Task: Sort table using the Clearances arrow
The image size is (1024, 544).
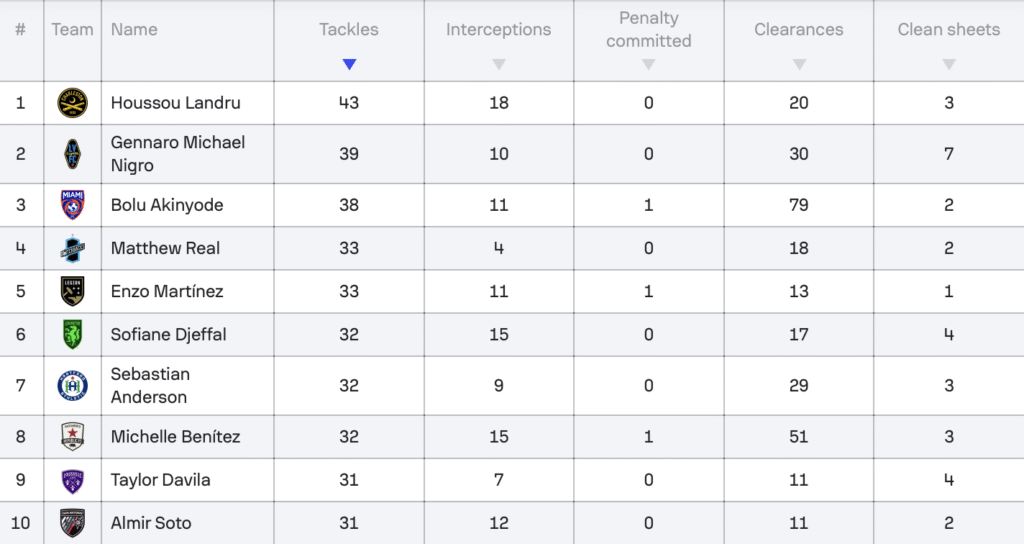Action: coord(799,64)
